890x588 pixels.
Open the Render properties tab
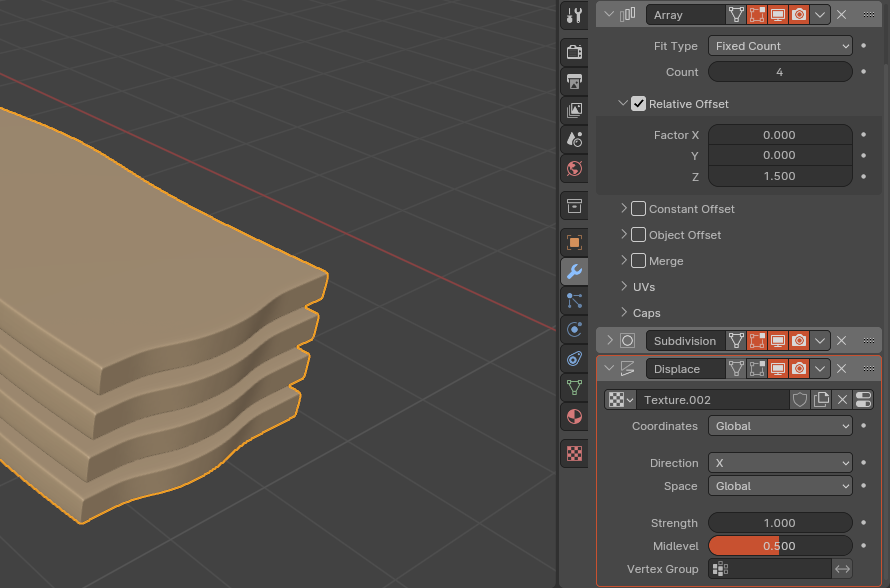click(x=574, y=51)
